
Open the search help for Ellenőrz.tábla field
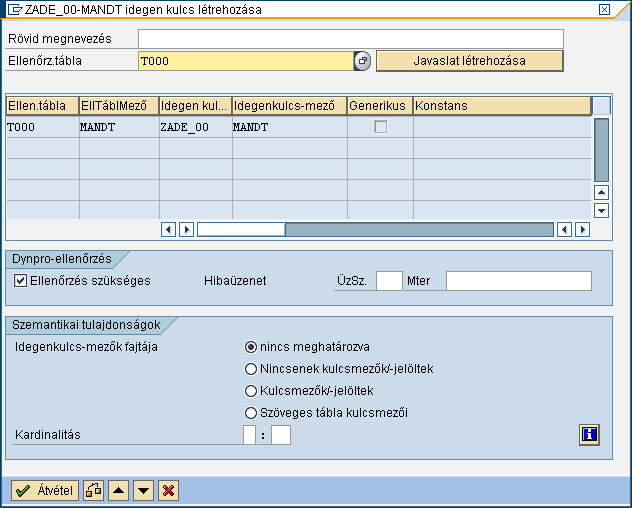[x=362, y=61]
